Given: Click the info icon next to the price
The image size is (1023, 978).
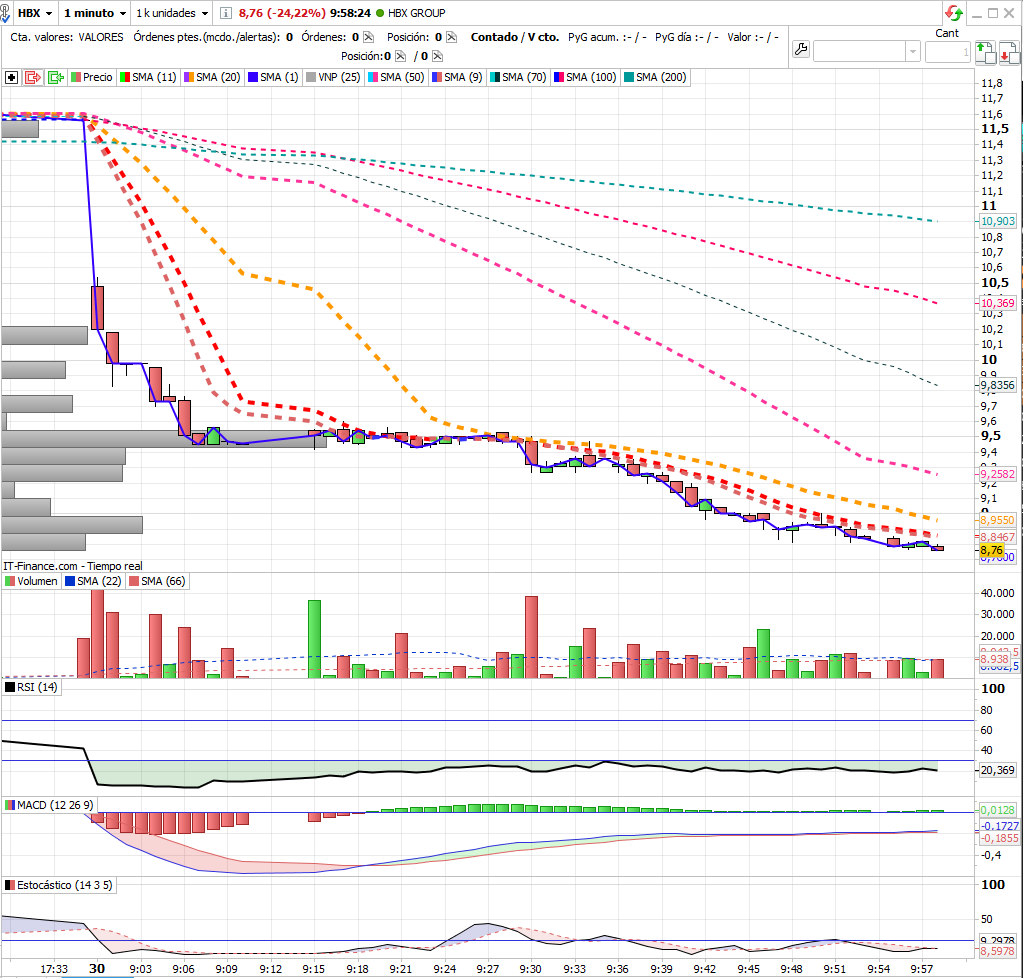Looking at the screenshot, I should pos(226,13).
